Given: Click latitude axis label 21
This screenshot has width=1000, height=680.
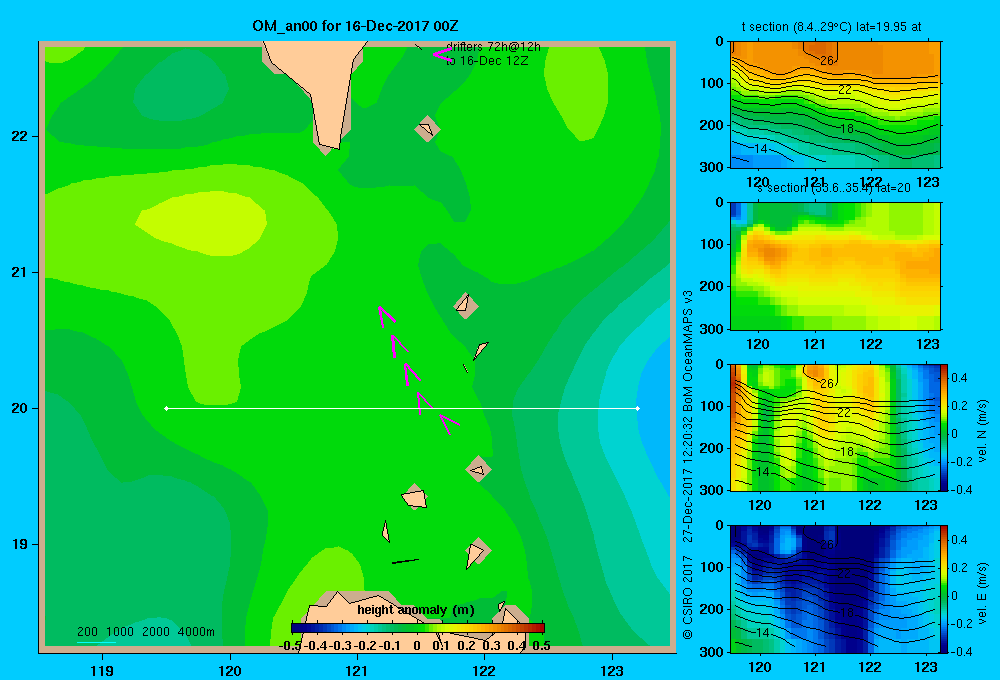Looking at the screenshot, I should point(20,272).
